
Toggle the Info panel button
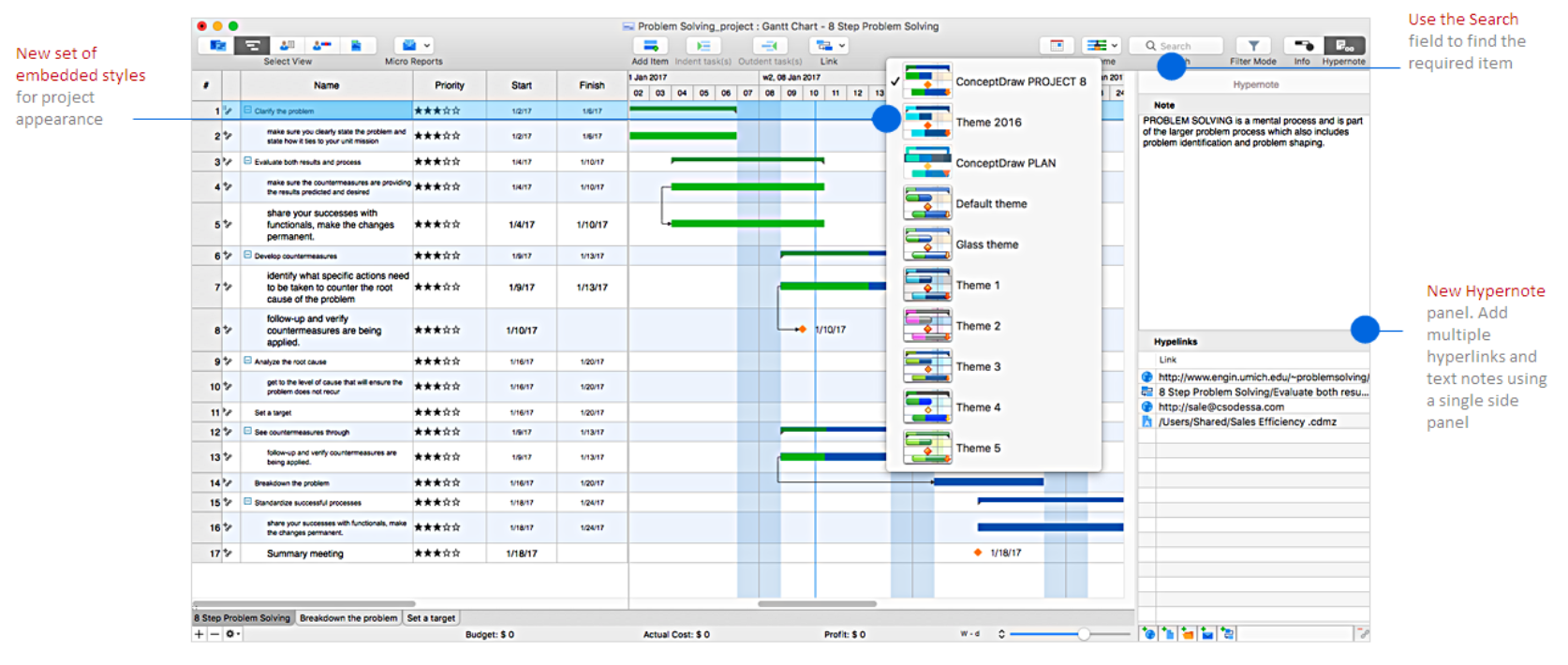(x=1303, y=45)
